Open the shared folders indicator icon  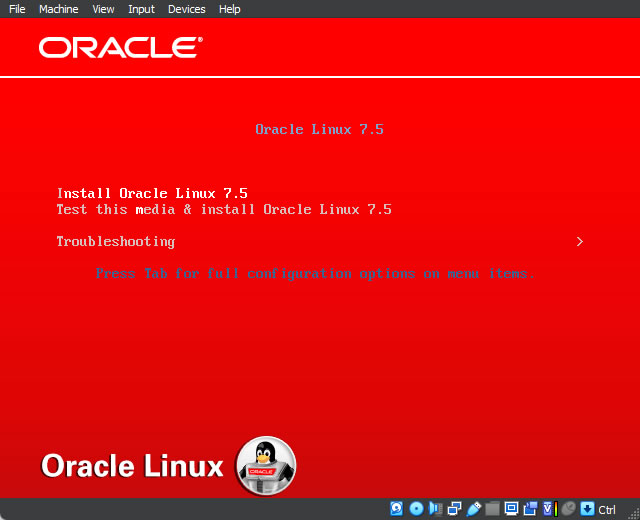click(492, 509)
